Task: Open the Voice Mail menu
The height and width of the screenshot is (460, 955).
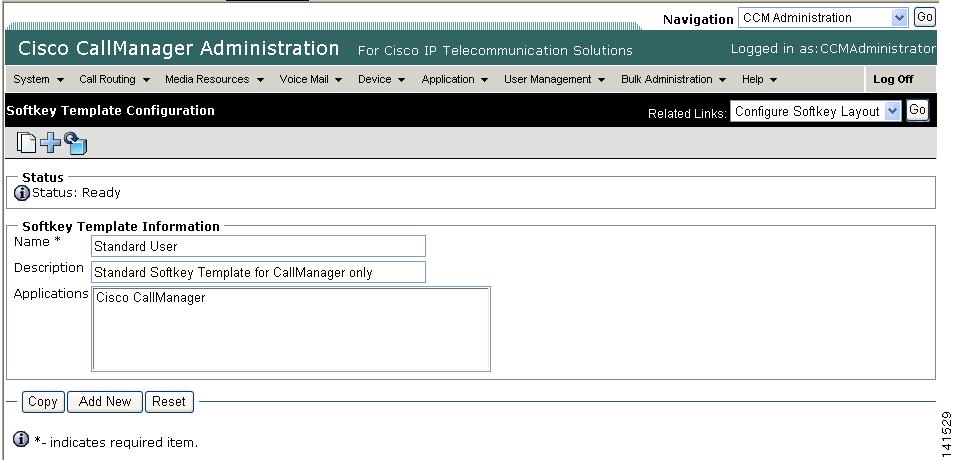Action: (311, 79)
